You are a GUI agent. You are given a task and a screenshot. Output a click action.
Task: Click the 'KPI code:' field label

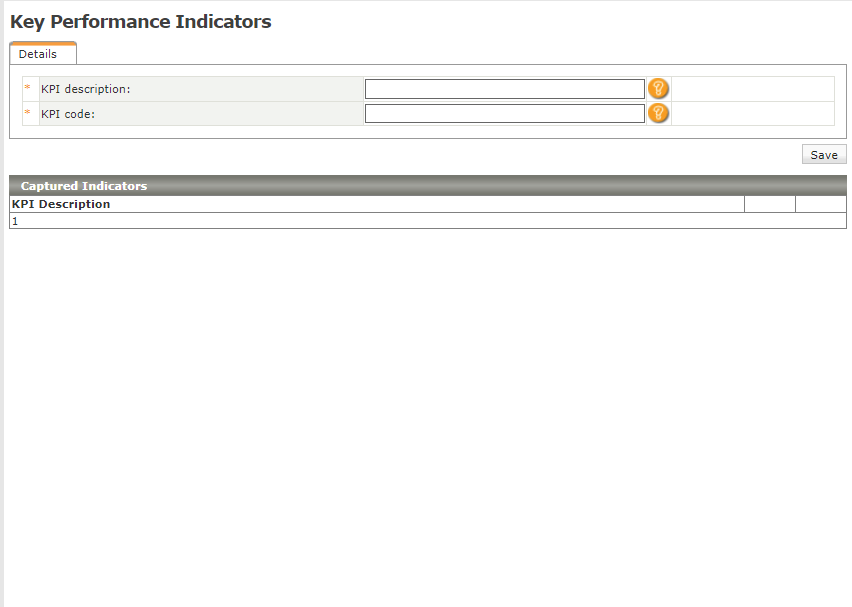click(x=68, y=114)
